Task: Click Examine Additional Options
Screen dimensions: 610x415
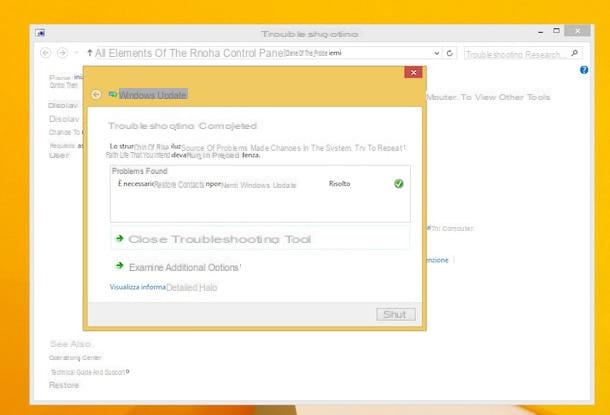Action: click(x=185, y=267)
